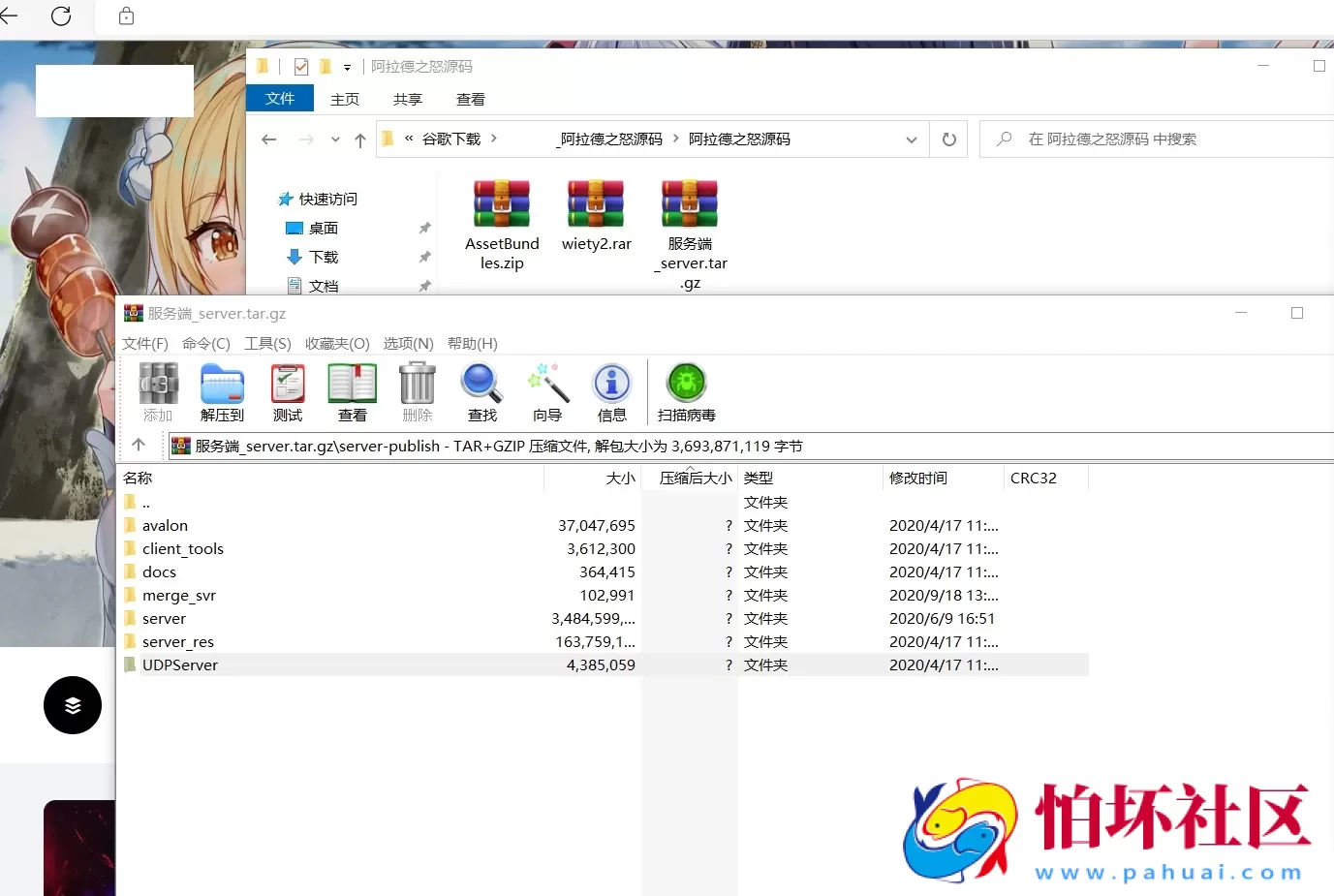1334x896 pixels.
Task: Unpin 桌面 from Quick access
Action: [424, 228]
